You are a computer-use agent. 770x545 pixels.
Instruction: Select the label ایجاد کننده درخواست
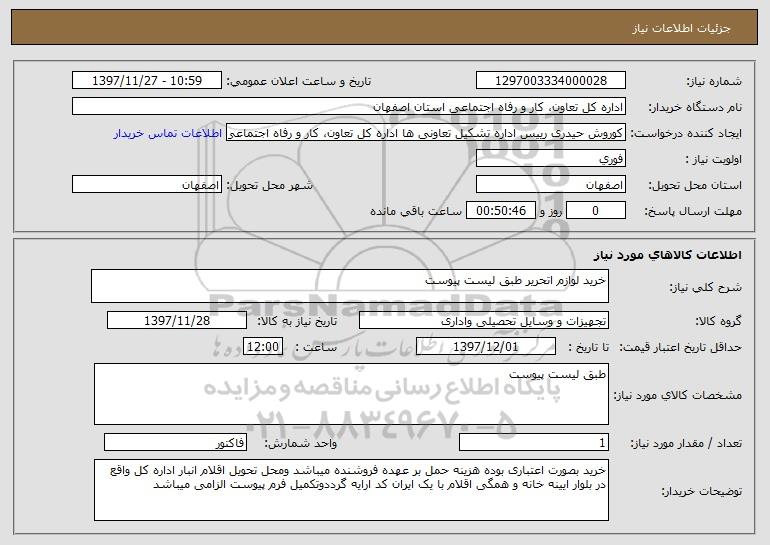tap(686, 134)
